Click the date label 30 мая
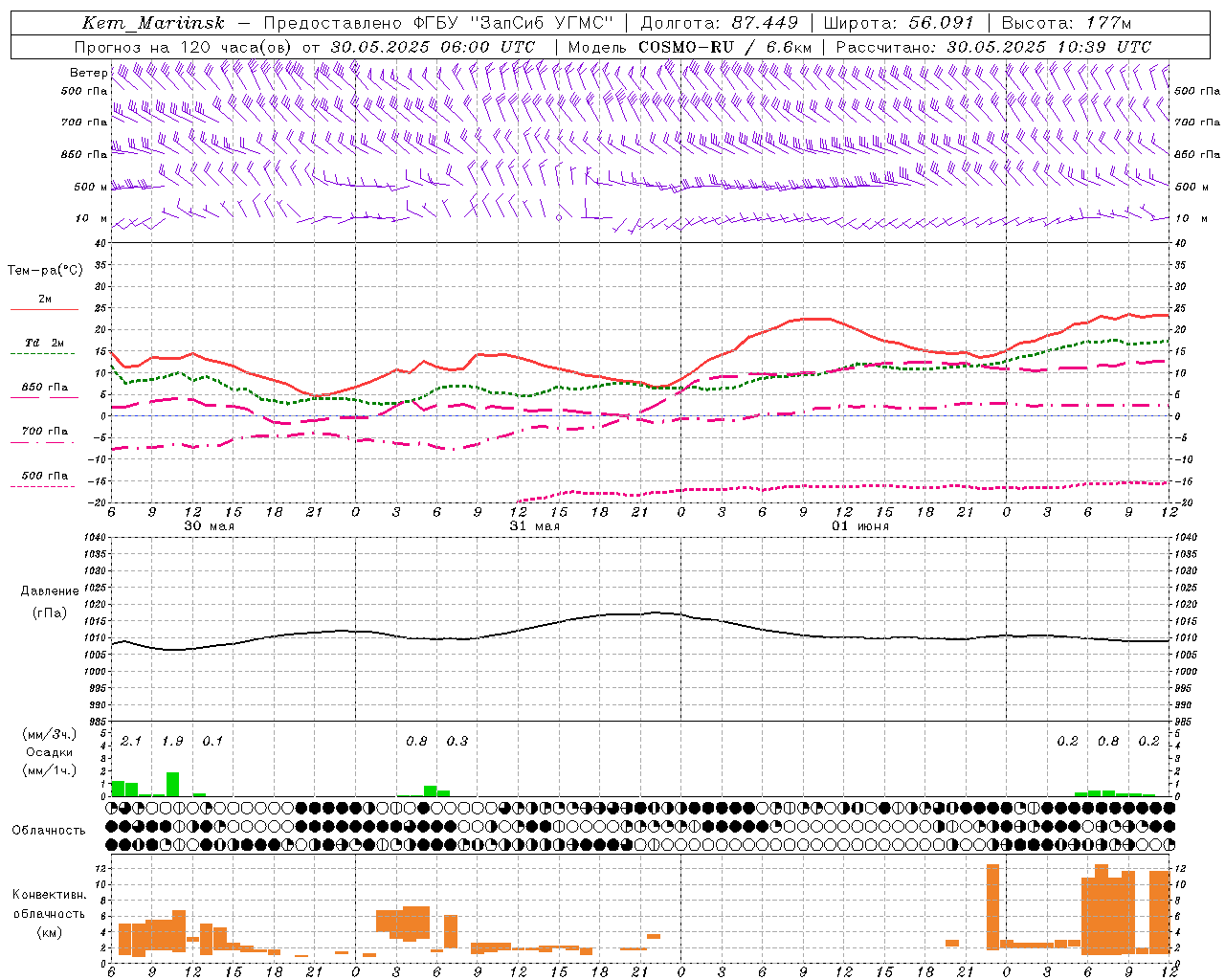The height and width of the screenshot is (980, 1225). click(209, 526)
